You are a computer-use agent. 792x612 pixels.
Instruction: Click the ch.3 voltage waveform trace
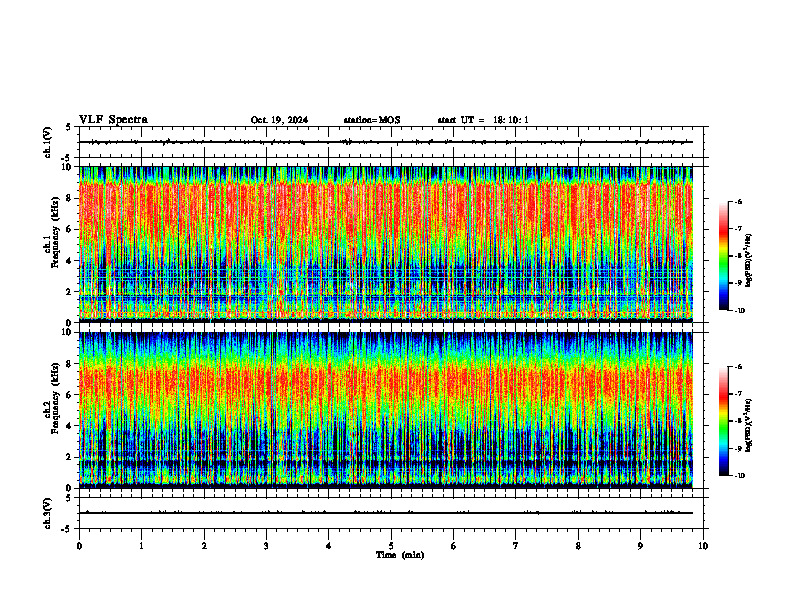point(386,513)
